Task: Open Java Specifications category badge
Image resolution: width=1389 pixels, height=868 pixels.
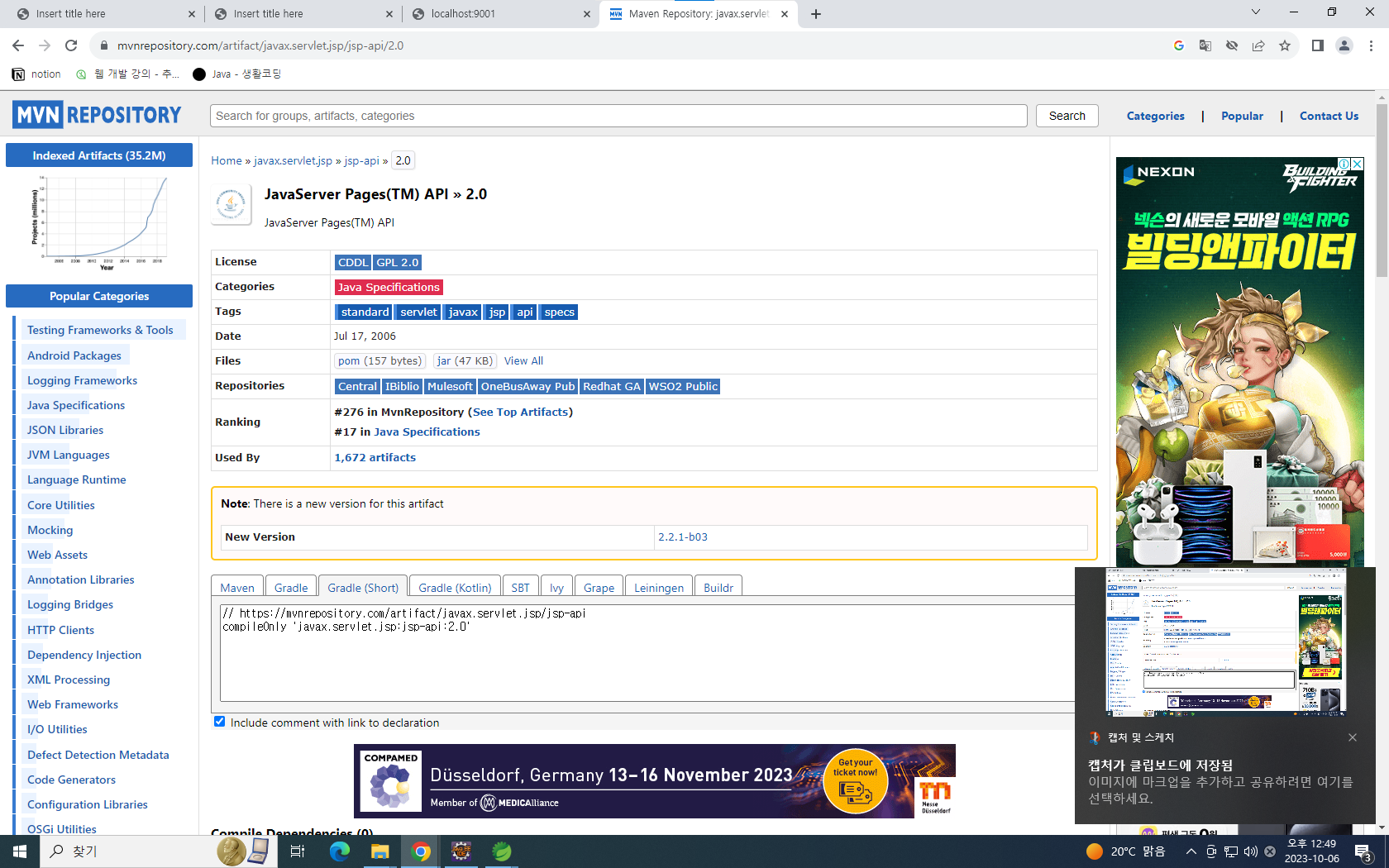Action: pyautogui.click(x=389, y=287)
